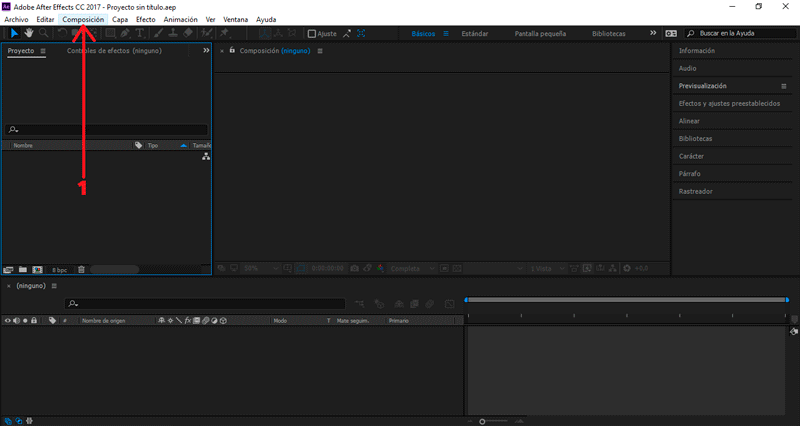Open project flowchart view icon
Image resolution: width=800 pixels, height=426 pixels.
(x=206, y=157)
